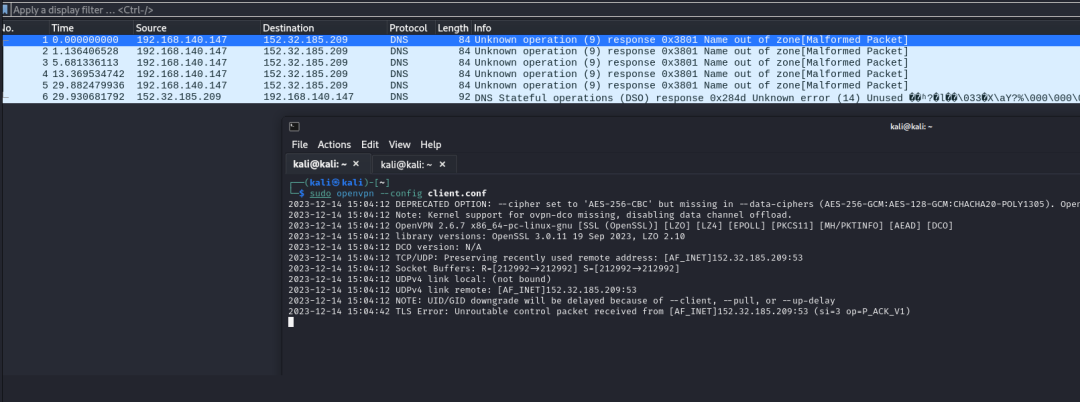1080x402 pixels.
Task: Sort packets by the Length column header
Action: click(x=453, y=28)
